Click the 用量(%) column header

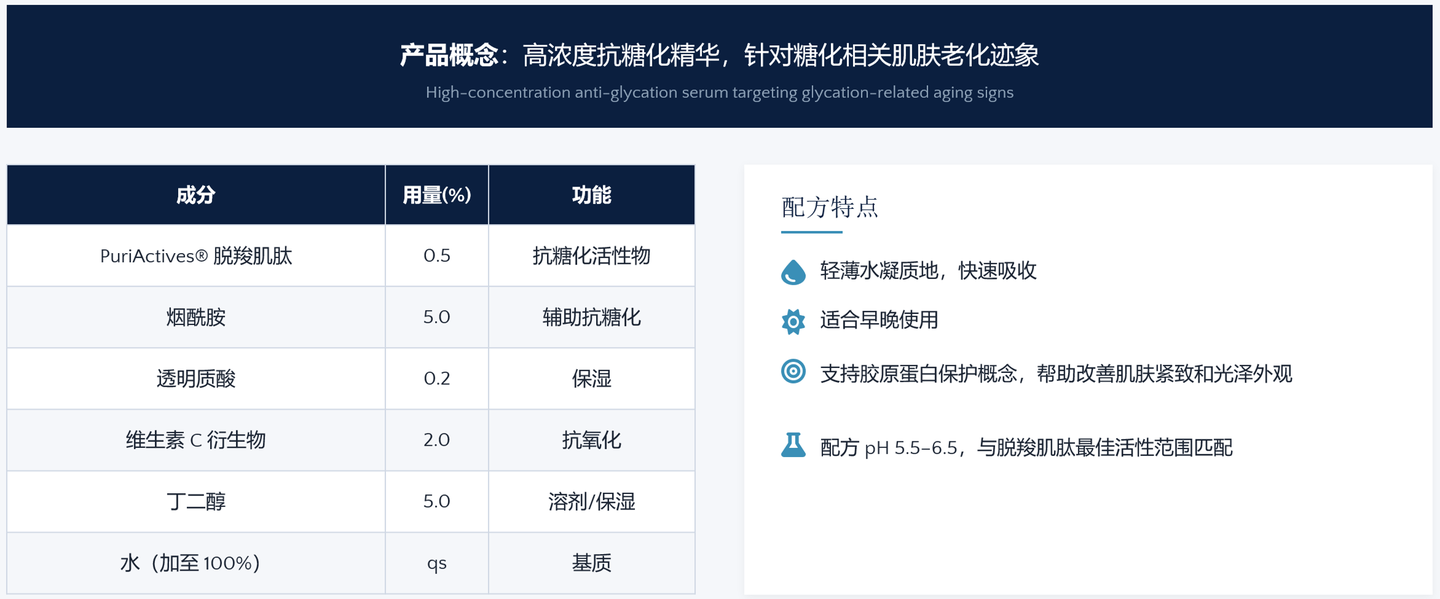[x=437, y=195]
